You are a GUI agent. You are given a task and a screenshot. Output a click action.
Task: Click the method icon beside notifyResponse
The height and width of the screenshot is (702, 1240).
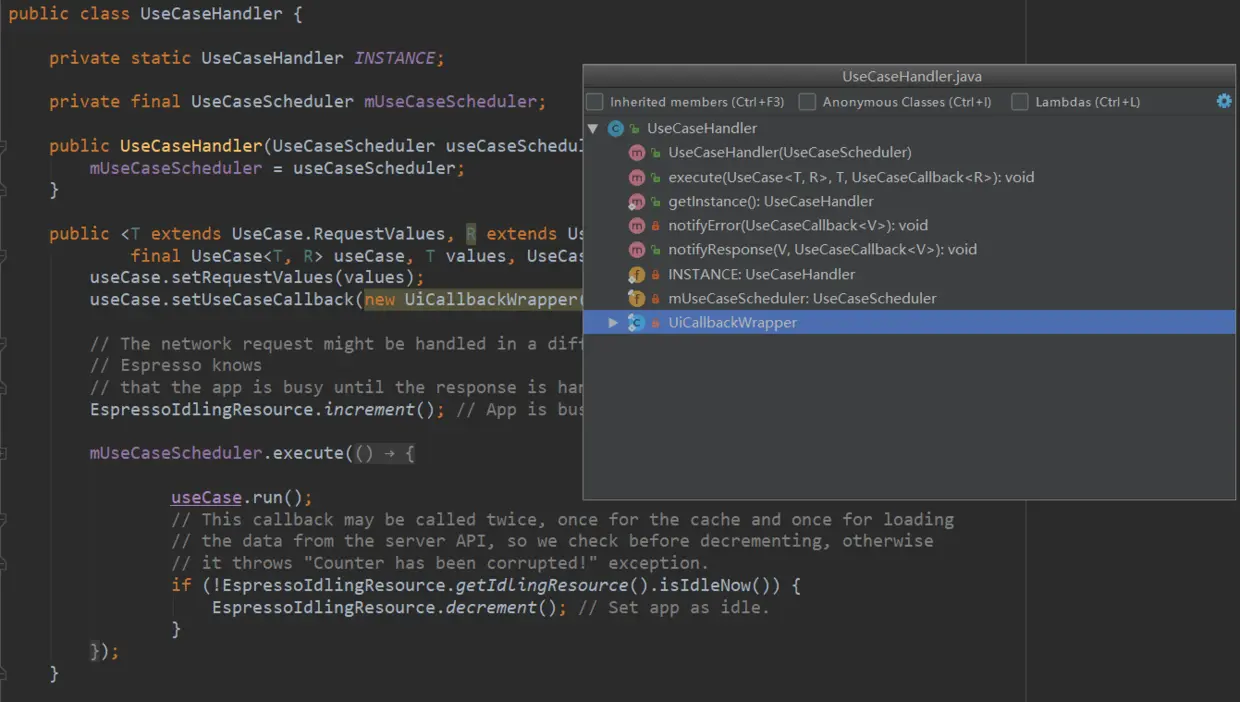coord(636,249)
